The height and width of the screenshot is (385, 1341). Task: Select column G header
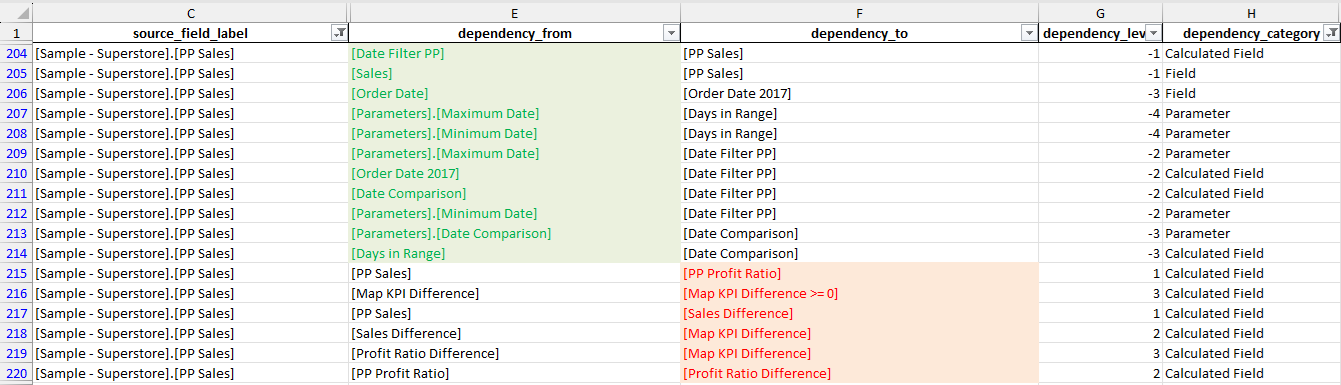click(1100, 12)
